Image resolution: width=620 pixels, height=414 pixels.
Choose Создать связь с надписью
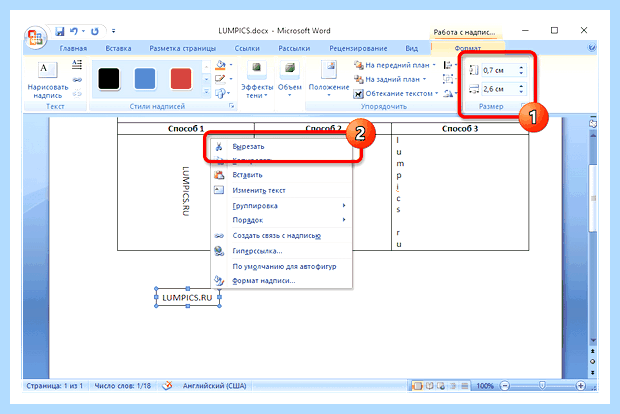point(282,236)
